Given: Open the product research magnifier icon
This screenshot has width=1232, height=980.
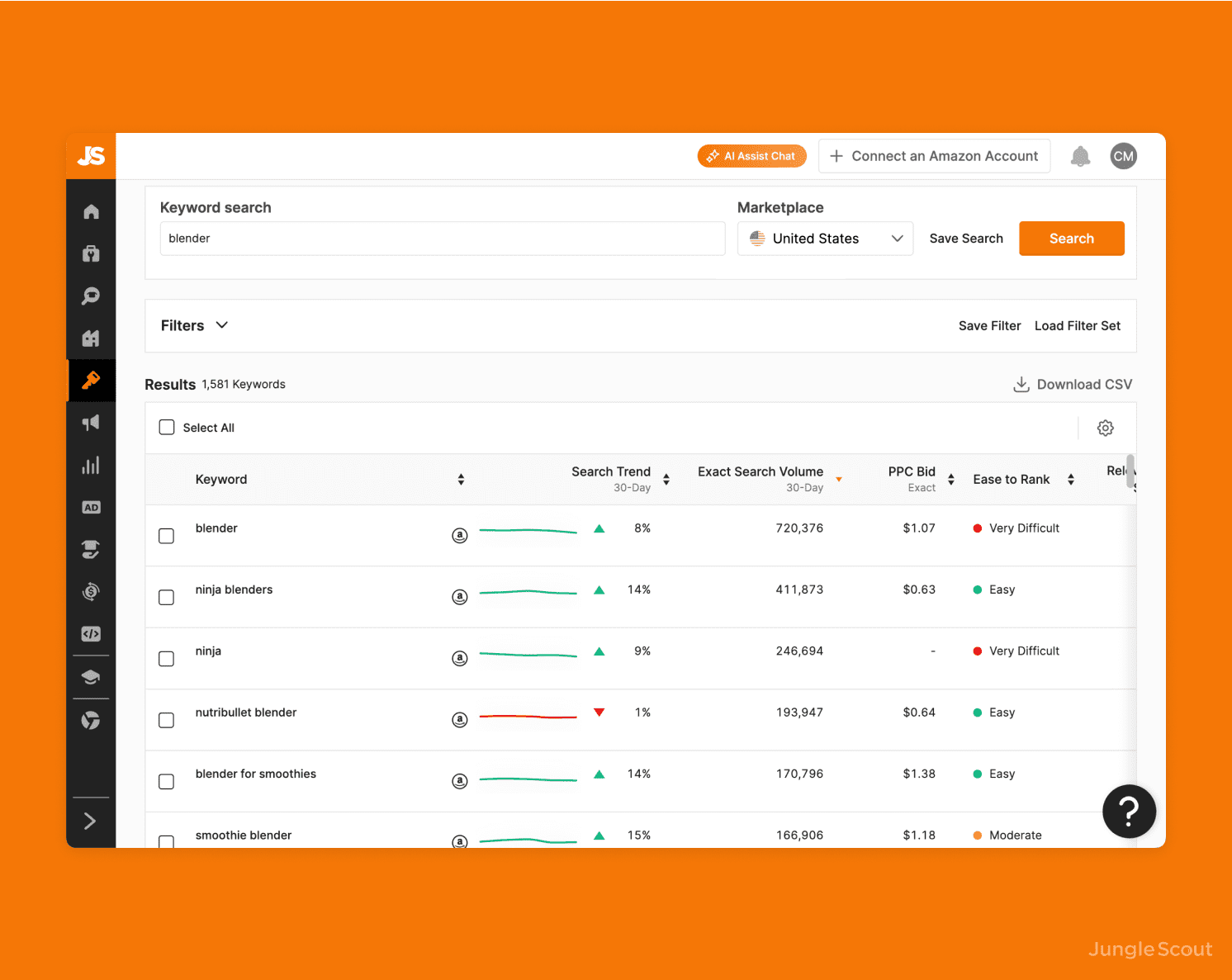Looking at the screenshot, I should (x=91, y=296).
